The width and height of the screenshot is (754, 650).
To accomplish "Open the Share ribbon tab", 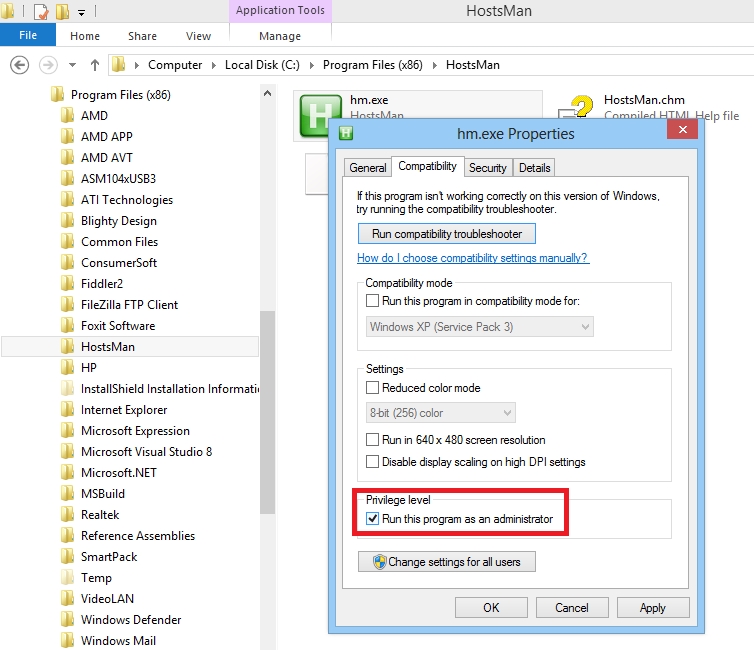I will click(x=142, y=36).
